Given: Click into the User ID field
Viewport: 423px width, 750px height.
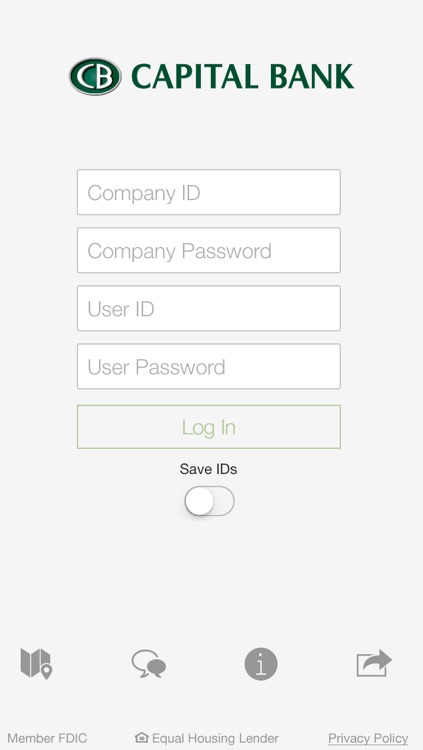Looking at the screenshot, I should [209, 309].
